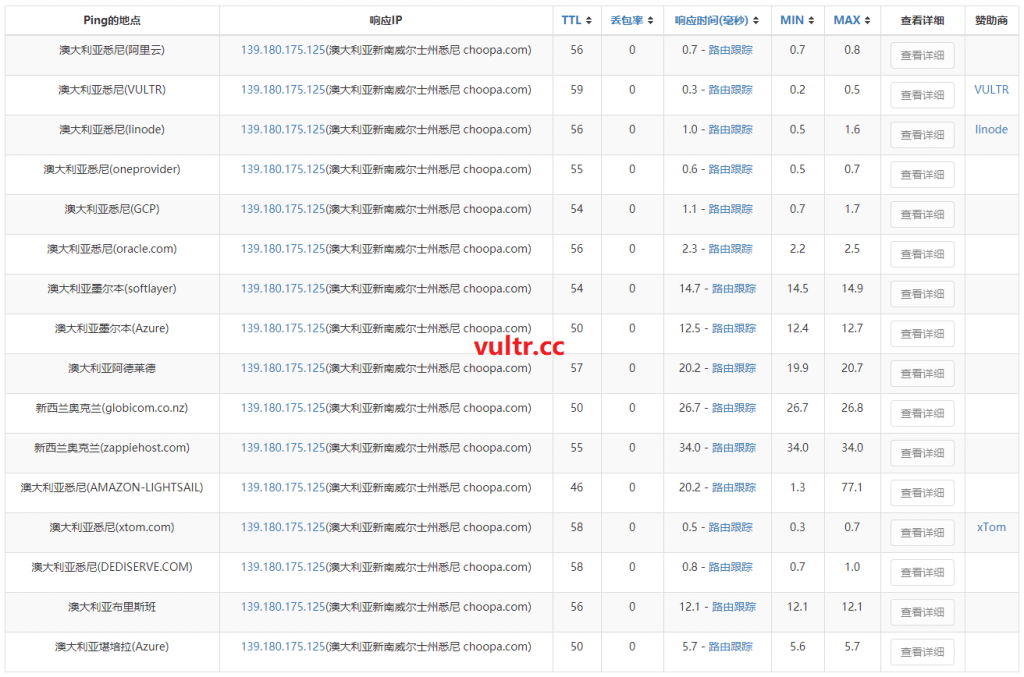Open 查看详细 for 澳大利亚悉尼(GCP) row

coord(922,215)
